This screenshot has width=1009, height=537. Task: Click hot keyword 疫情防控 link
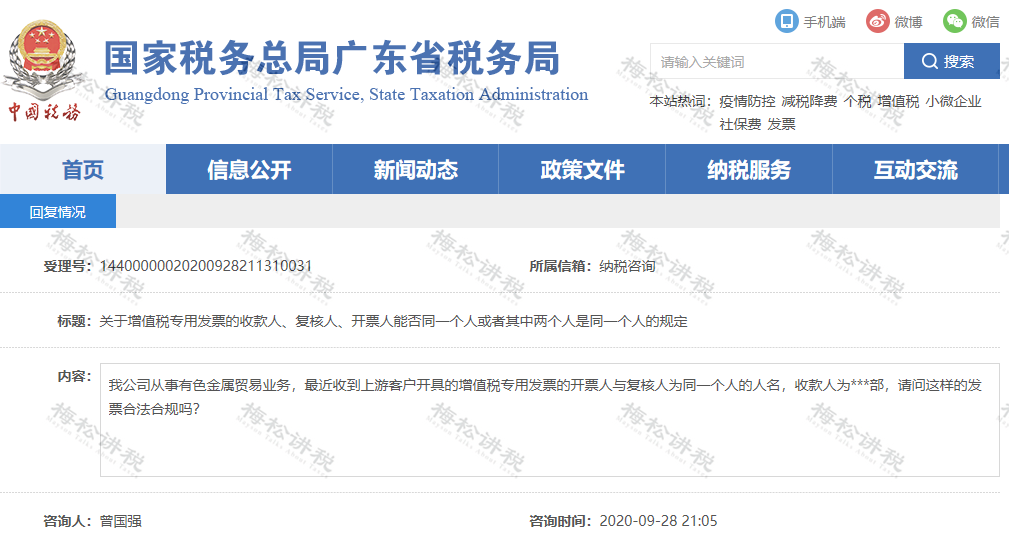coord(747,102)
